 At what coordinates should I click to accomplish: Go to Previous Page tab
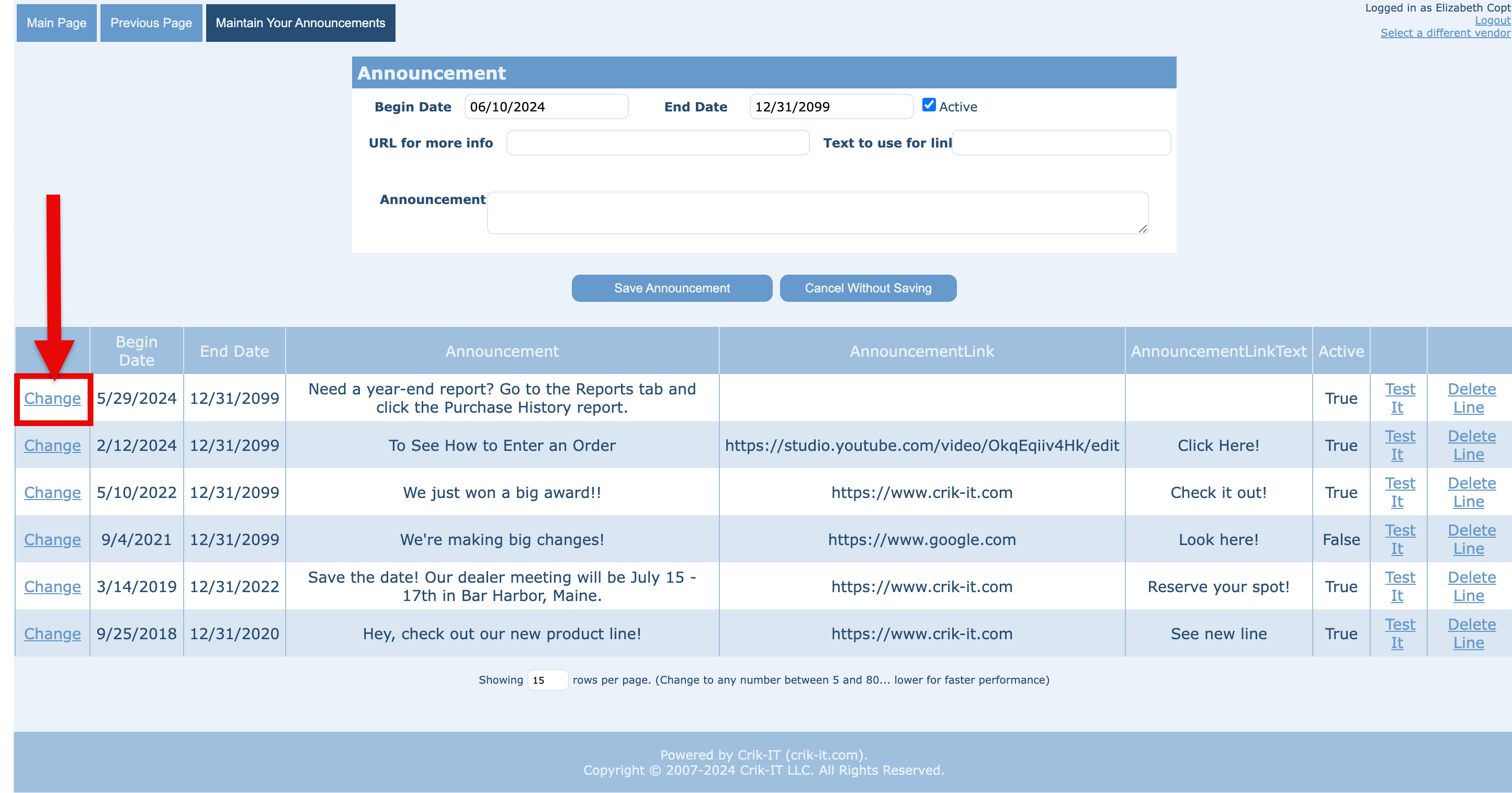151,23
